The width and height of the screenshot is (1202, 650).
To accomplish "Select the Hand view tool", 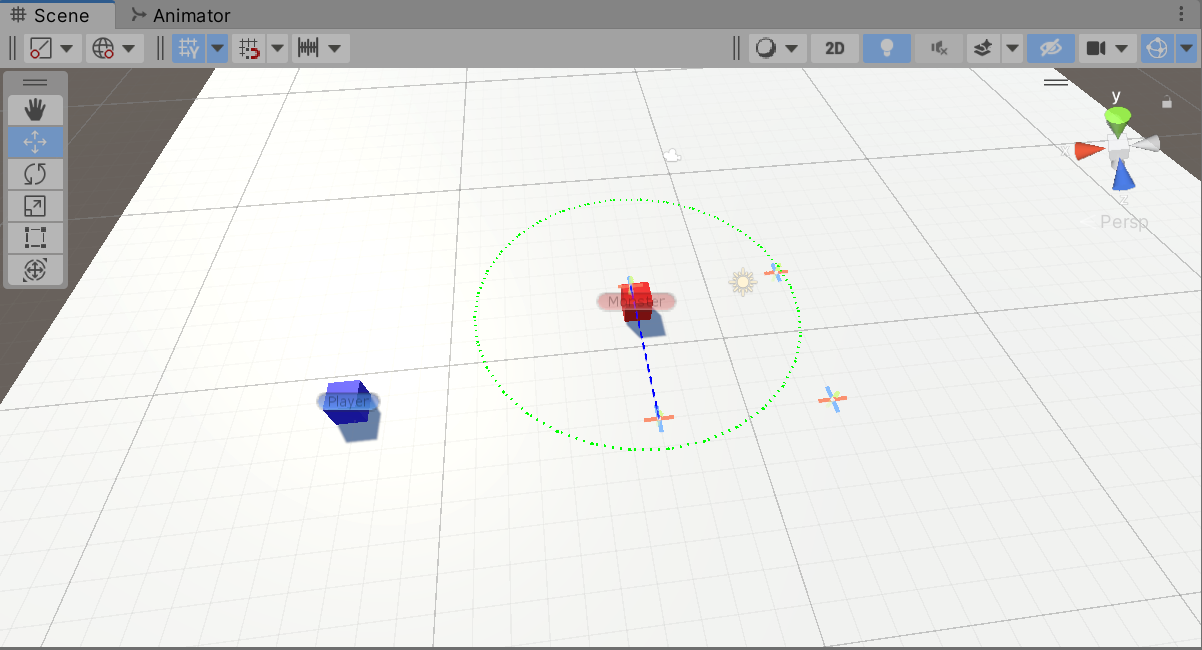I will click(x=35, y=110).
